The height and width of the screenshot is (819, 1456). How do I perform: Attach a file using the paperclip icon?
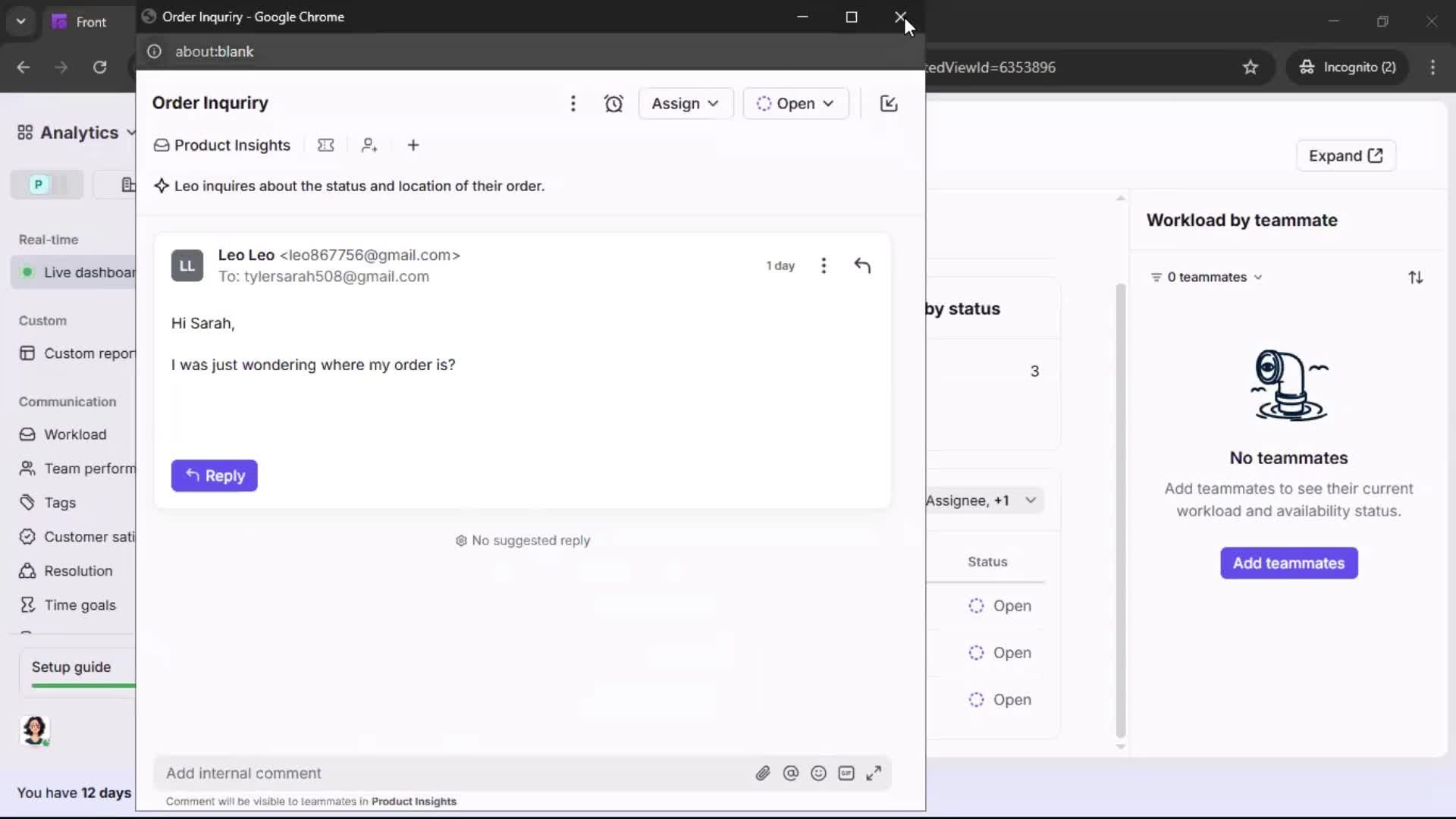(764, 773)
